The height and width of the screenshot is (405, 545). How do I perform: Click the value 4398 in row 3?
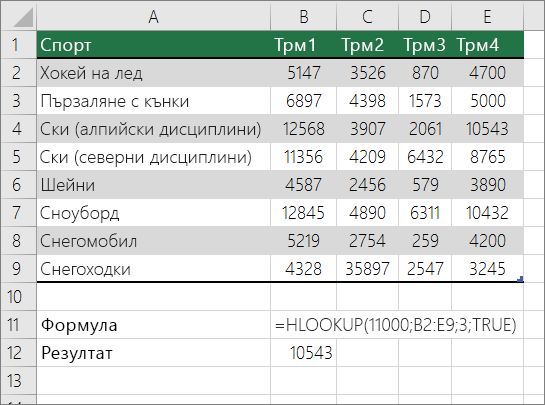[367, 101]
